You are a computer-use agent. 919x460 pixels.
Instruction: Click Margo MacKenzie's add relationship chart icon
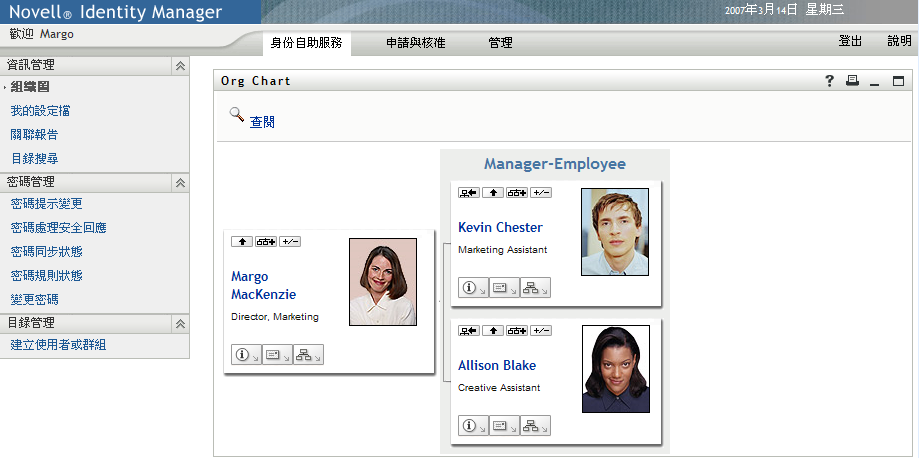click(x=266, y=241)
